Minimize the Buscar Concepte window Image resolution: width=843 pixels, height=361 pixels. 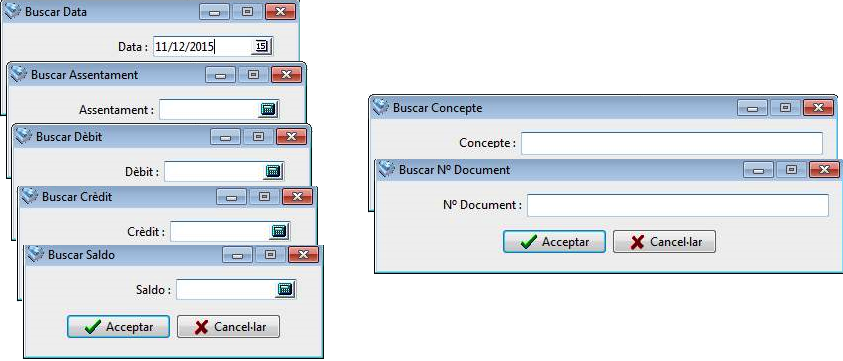[x=752, y=108]
